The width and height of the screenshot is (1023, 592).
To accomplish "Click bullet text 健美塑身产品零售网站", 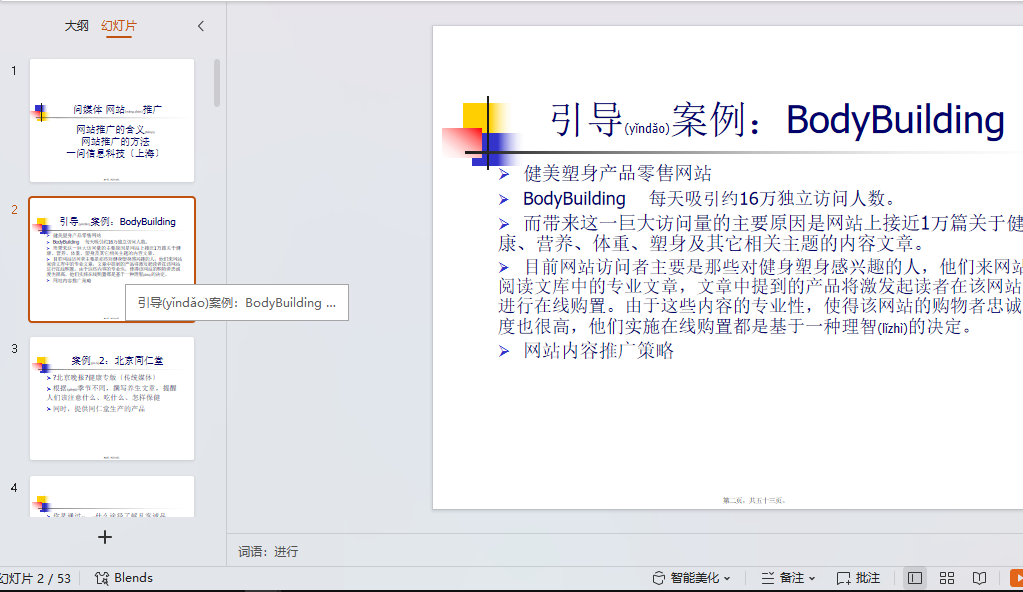I will coord(617,174).
